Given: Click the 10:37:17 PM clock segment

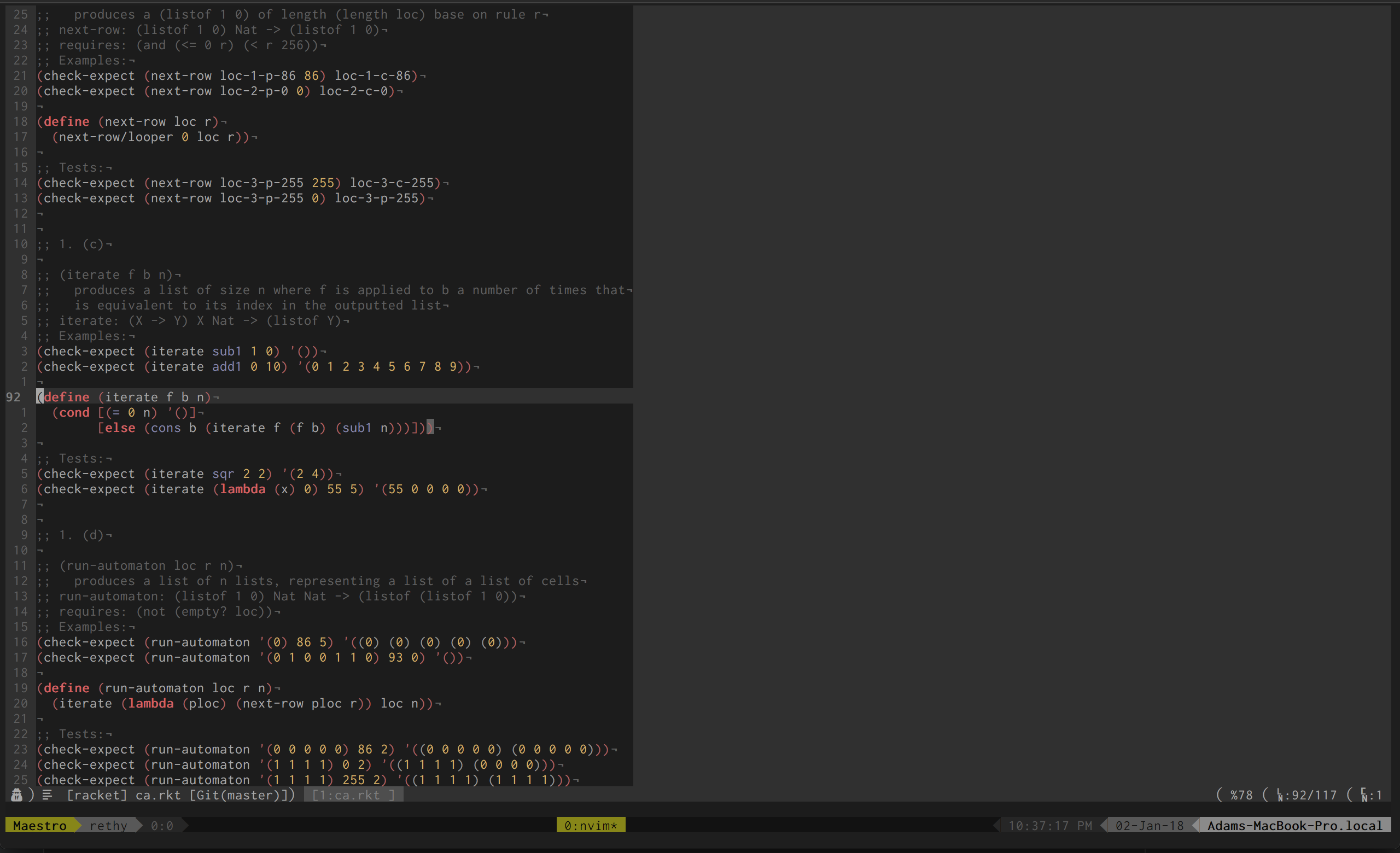Looking at the screenshot, I should point(1049,825).
